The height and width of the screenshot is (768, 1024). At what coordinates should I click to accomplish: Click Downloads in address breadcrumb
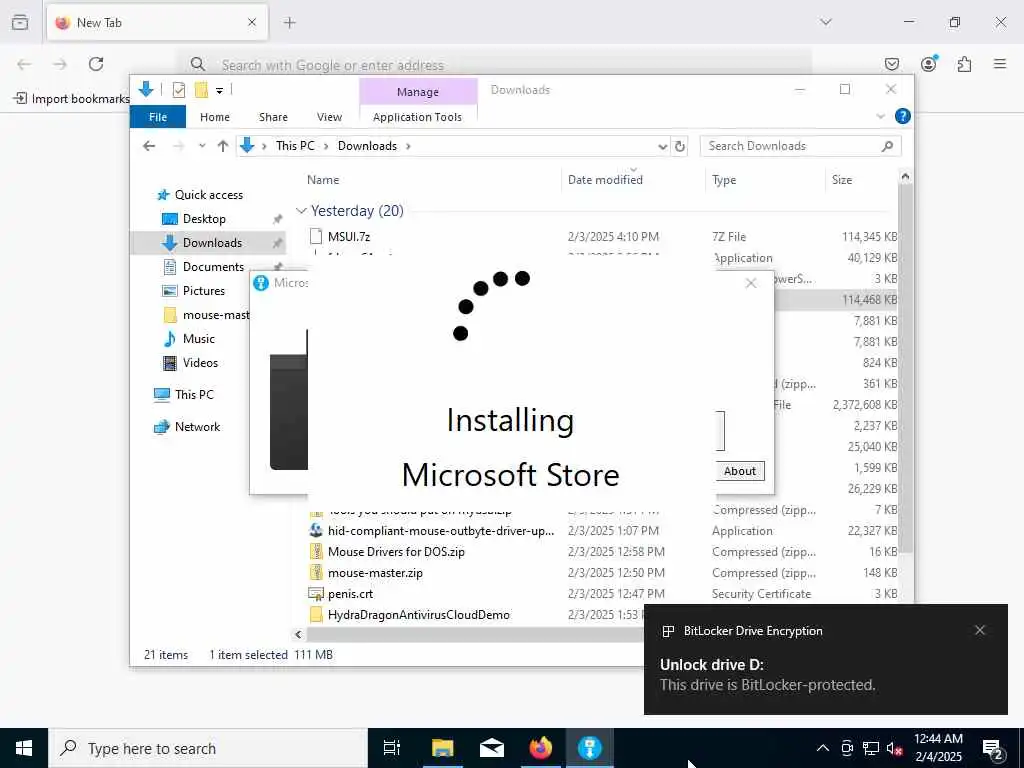tap(367, 146)
